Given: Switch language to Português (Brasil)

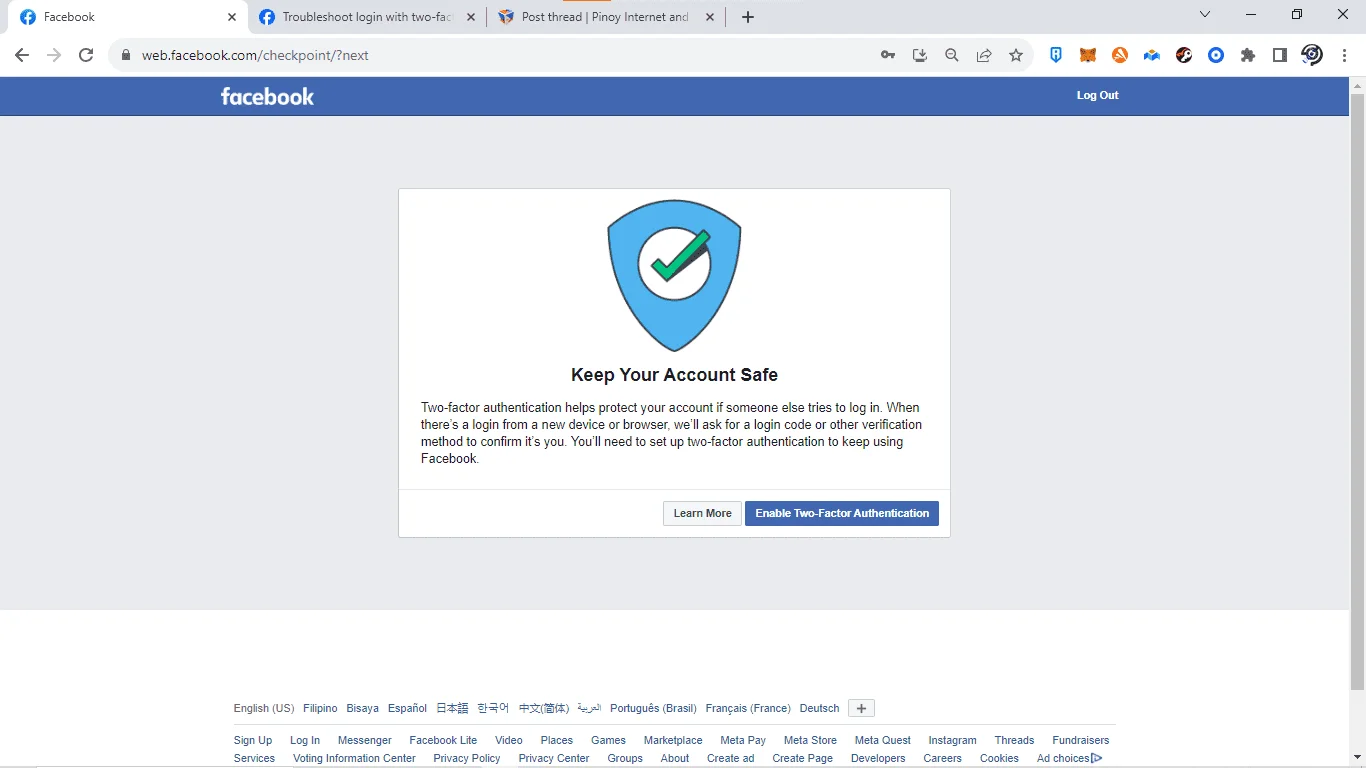Looking at the screenshot, I should coord(653,708).
